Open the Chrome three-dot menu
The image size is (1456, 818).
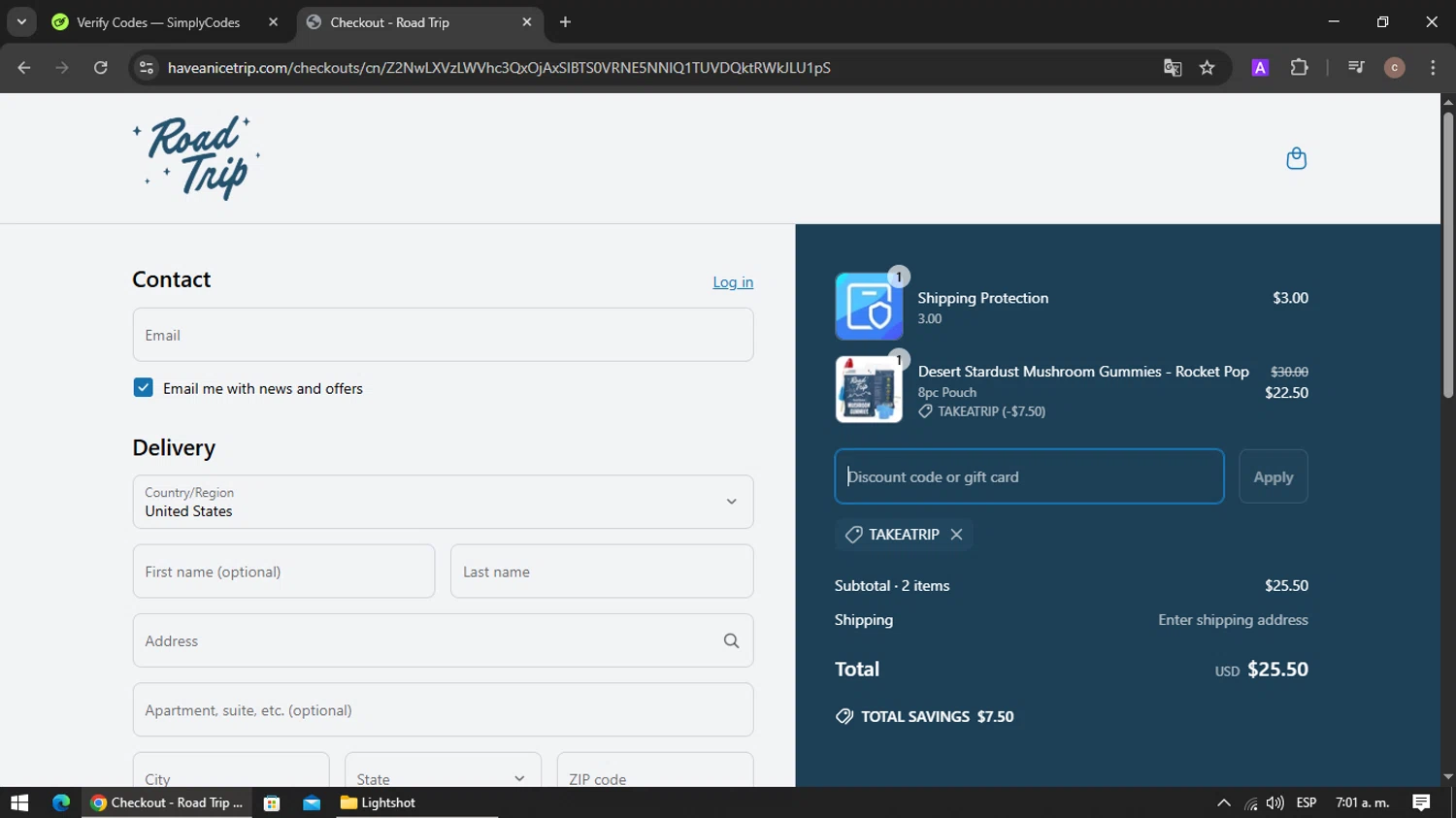click(1433, 67)
